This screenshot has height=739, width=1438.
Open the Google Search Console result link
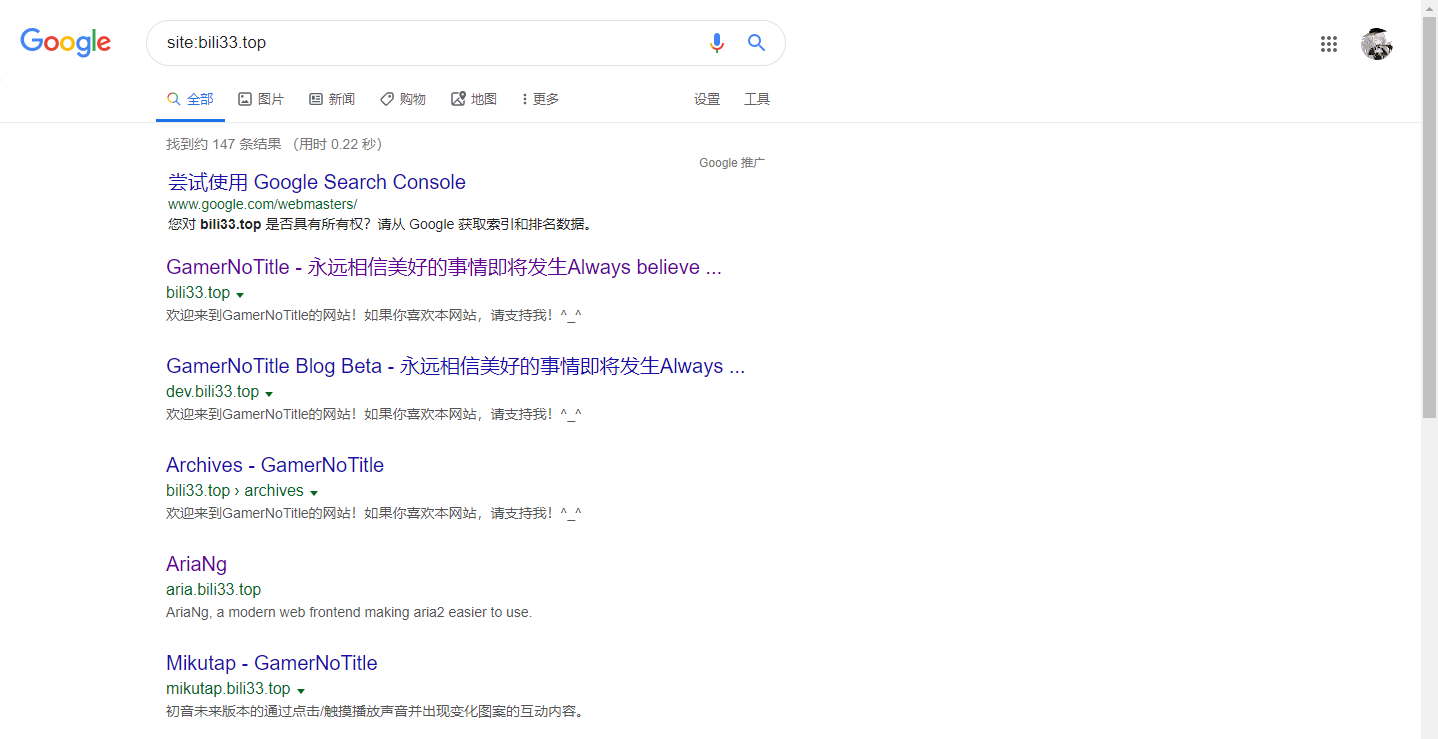317,182
